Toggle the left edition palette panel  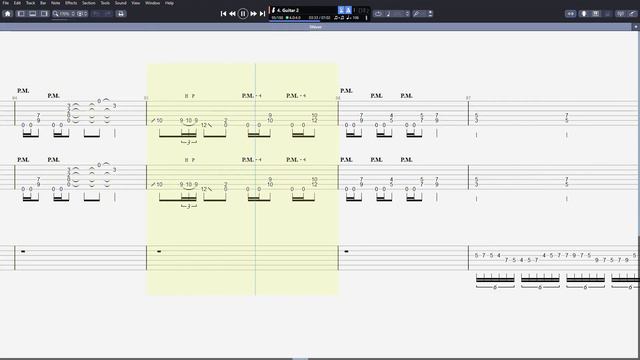(21, 13)
